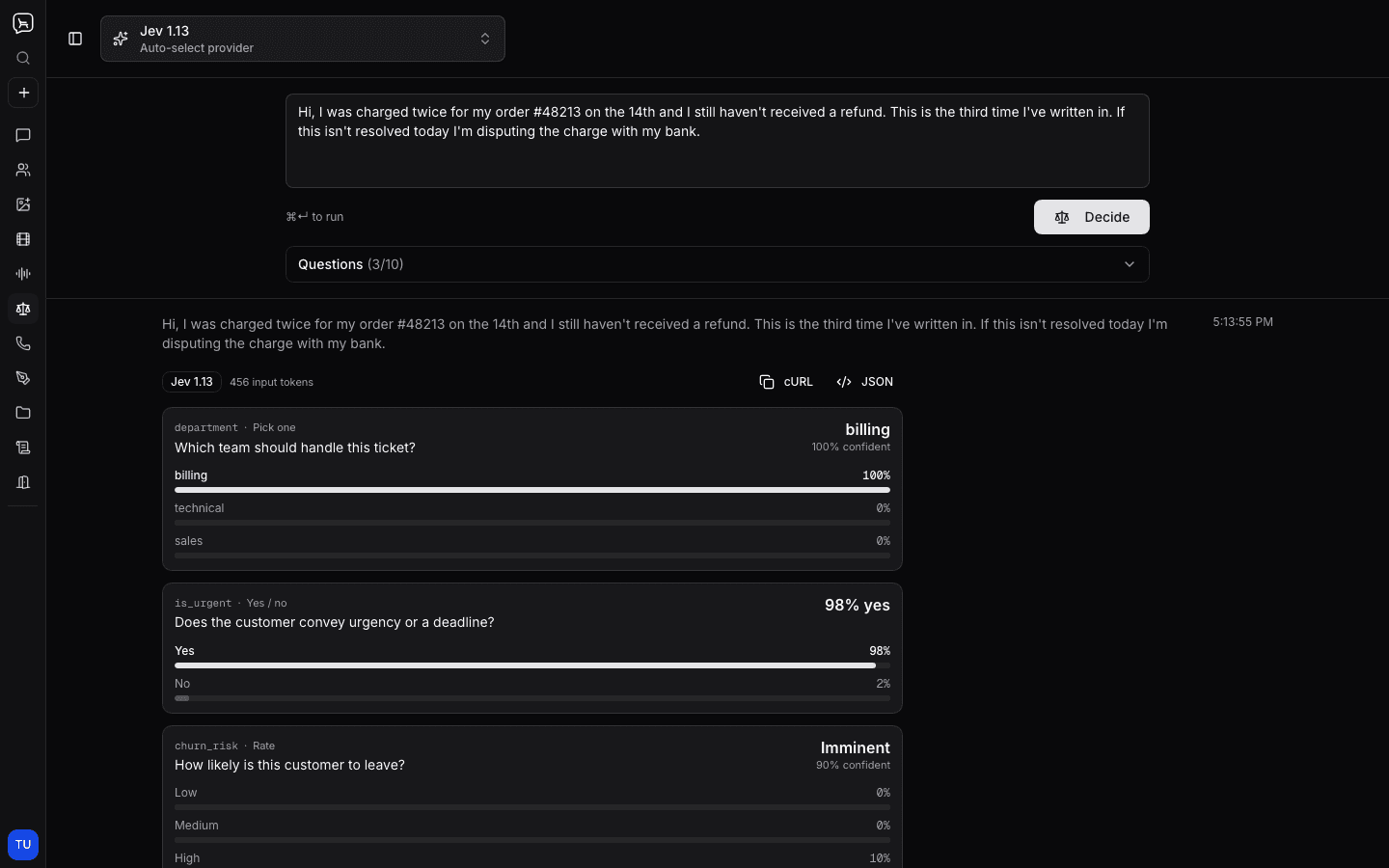Screen dimensions: 1389x868
Task: Open the Jev 1.13 model selector dropdown
Action: pyautogui.click(x=303, y=39)
